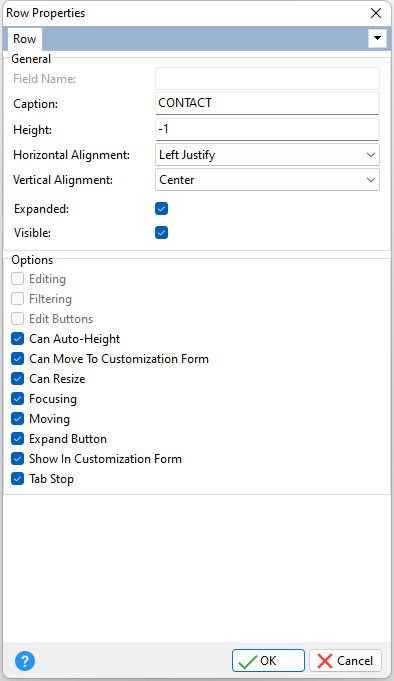The width and height of the screenshot is (394, 681).
Task: Uncheck the Visible checkbox
Action: [162, 233]
